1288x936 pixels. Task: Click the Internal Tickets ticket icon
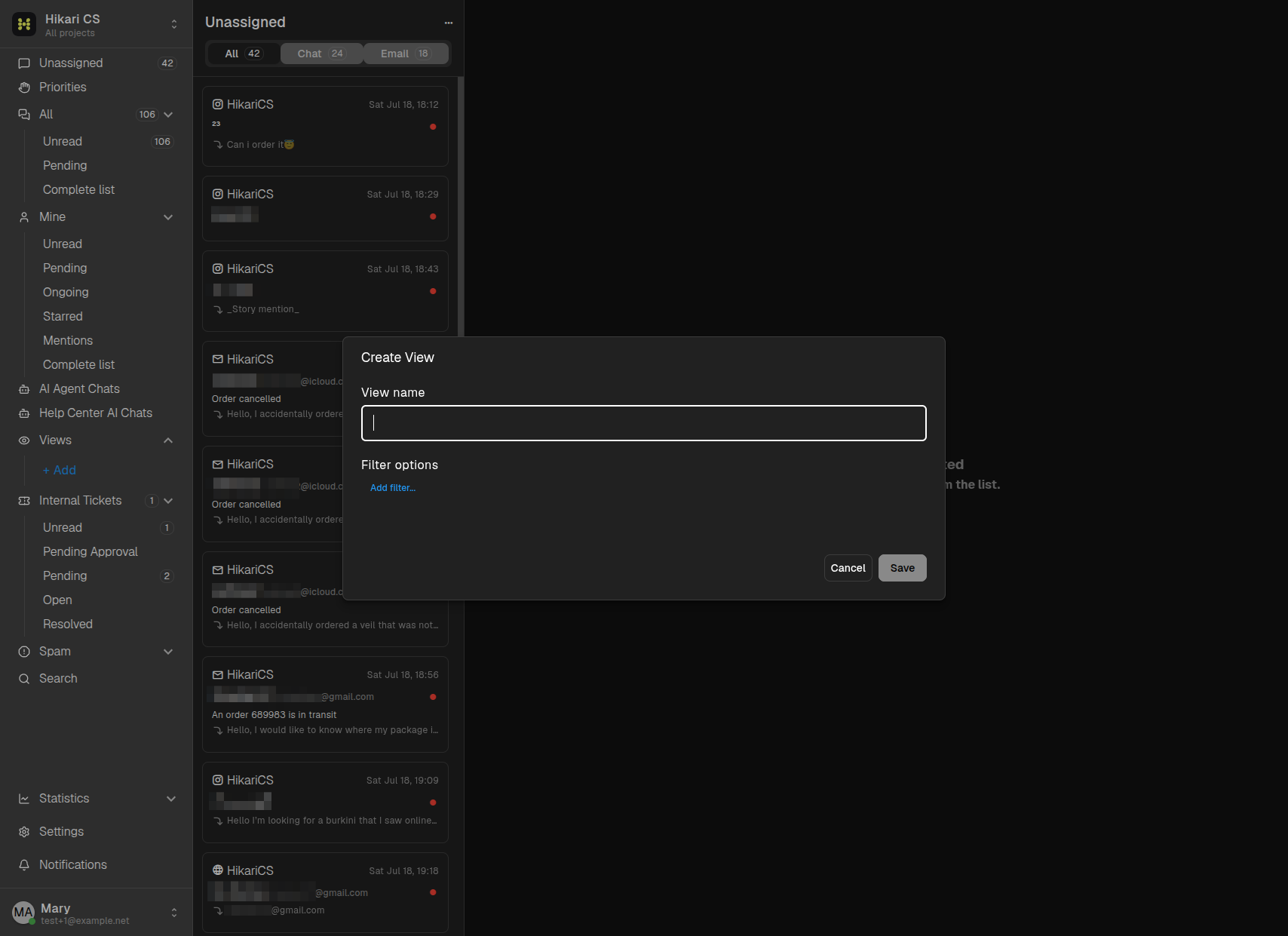point(24,501)
